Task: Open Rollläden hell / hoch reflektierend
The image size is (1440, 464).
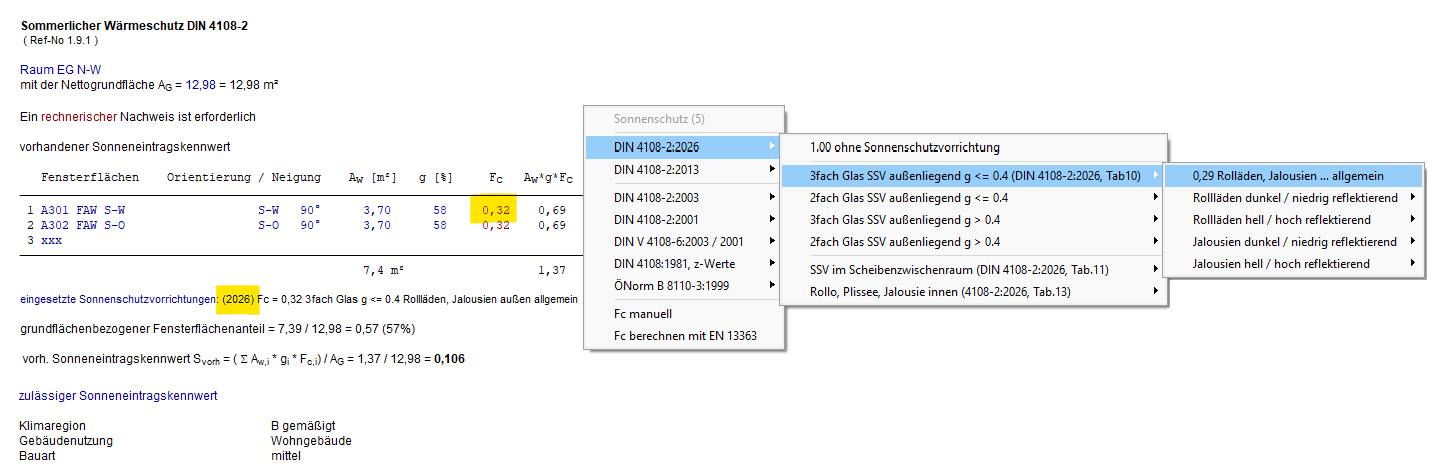Action: tap(1294, 219)
